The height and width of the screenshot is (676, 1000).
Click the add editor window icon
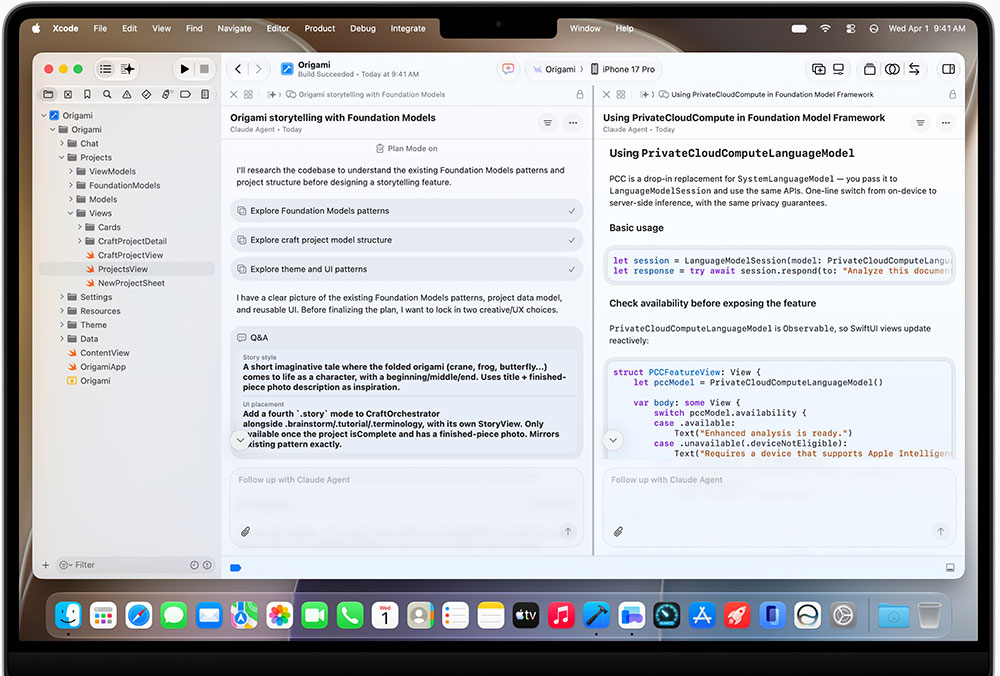click(819, 69)
